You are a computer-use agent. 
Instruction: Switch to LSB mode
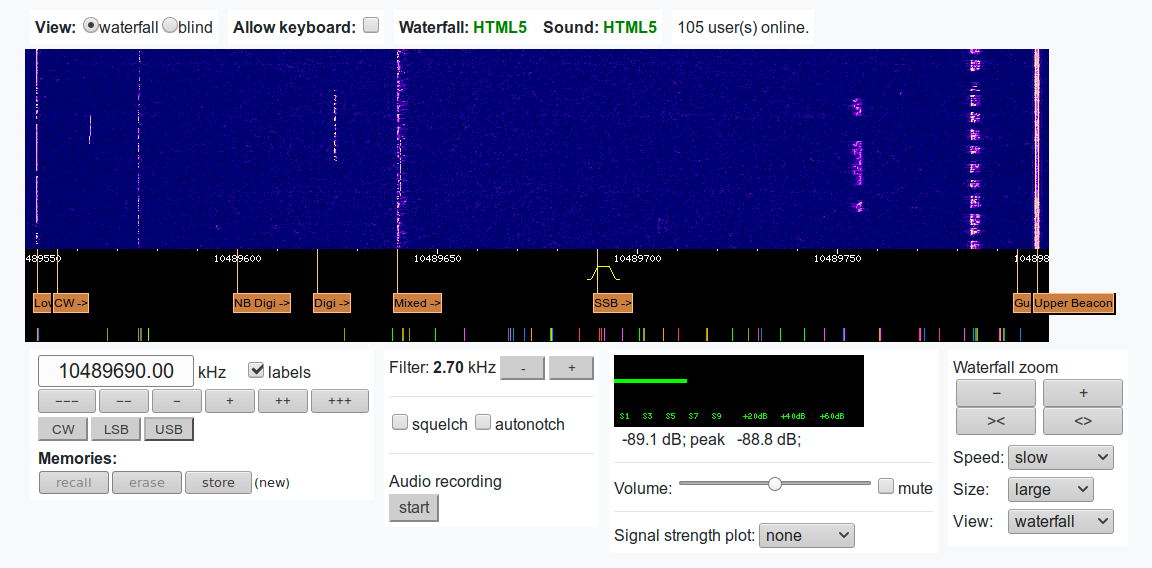[x=116, y=429]
